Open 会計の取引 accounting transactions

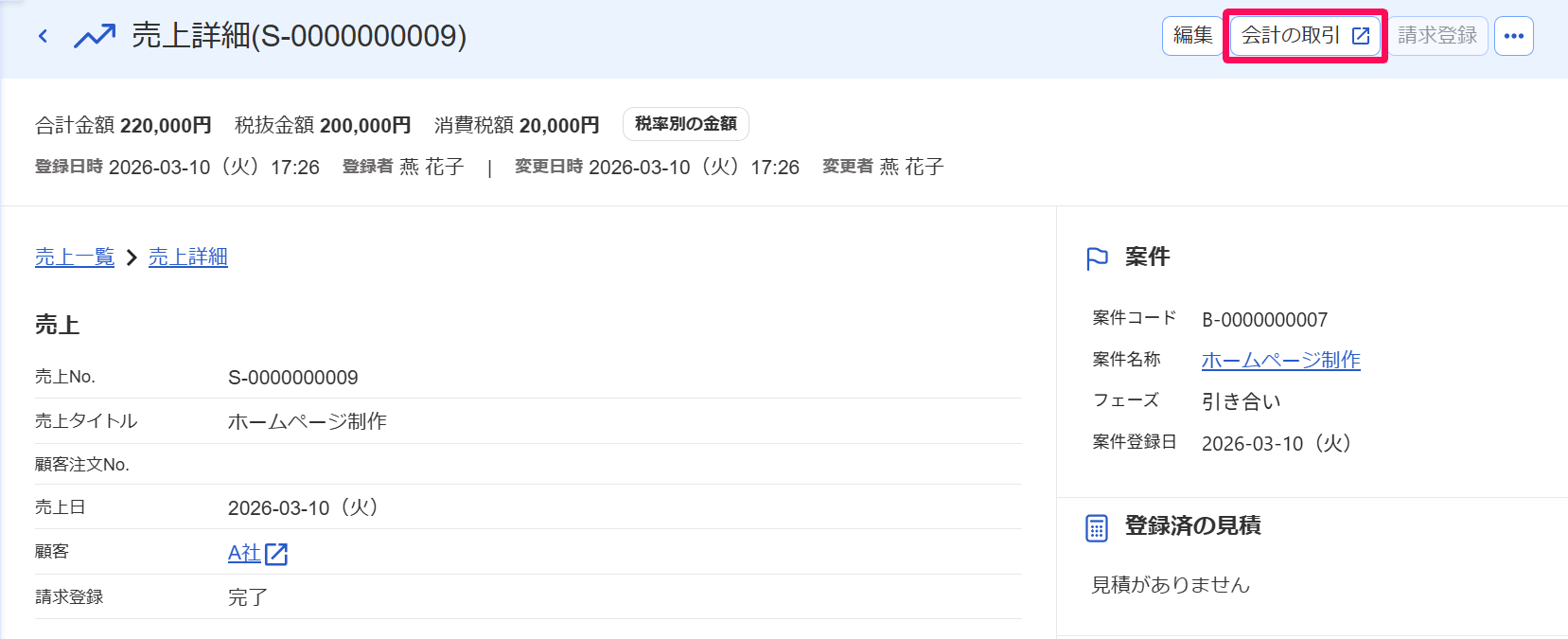(x=1305, y=36)
